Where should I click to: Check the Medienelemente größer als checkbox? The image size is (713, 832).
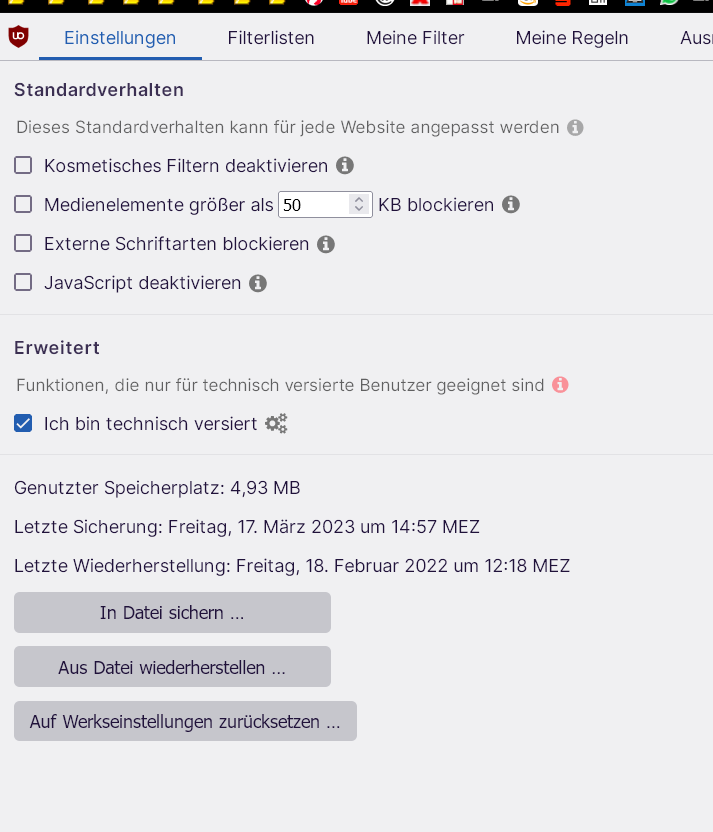click(23, 205)
